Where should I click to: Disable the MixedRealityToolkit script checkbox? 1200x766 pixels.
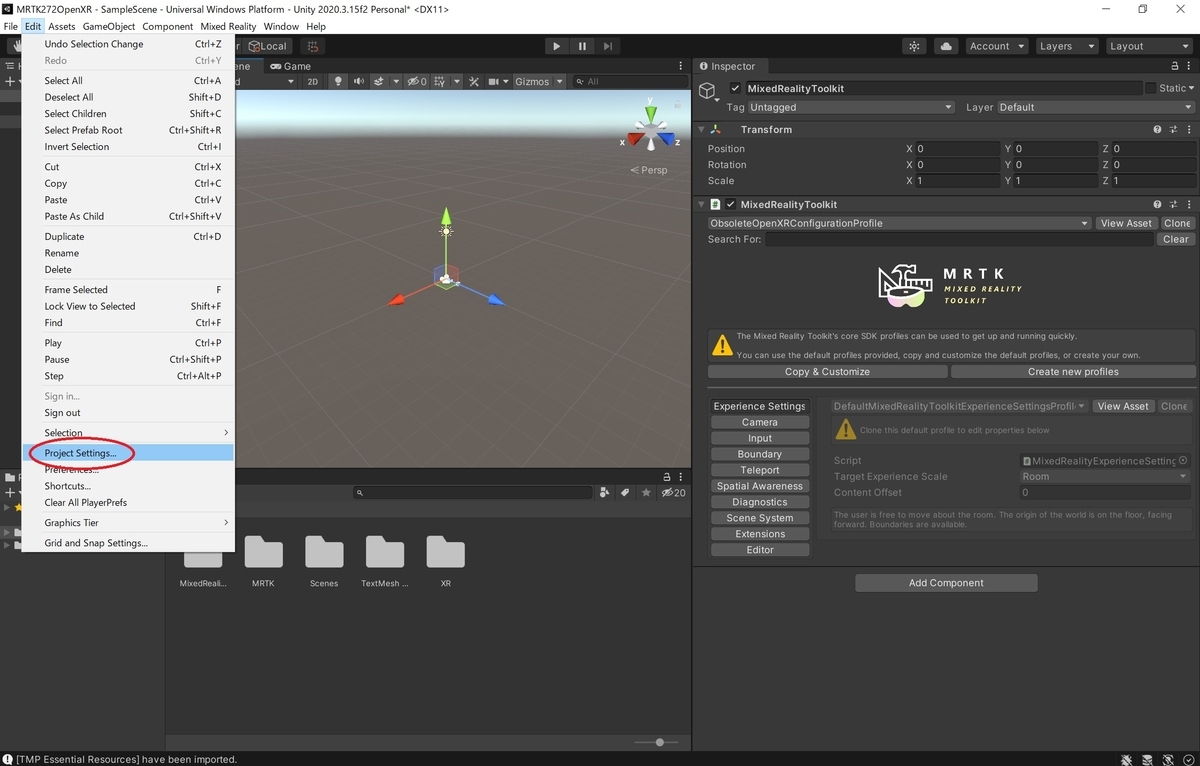[731, 205]
